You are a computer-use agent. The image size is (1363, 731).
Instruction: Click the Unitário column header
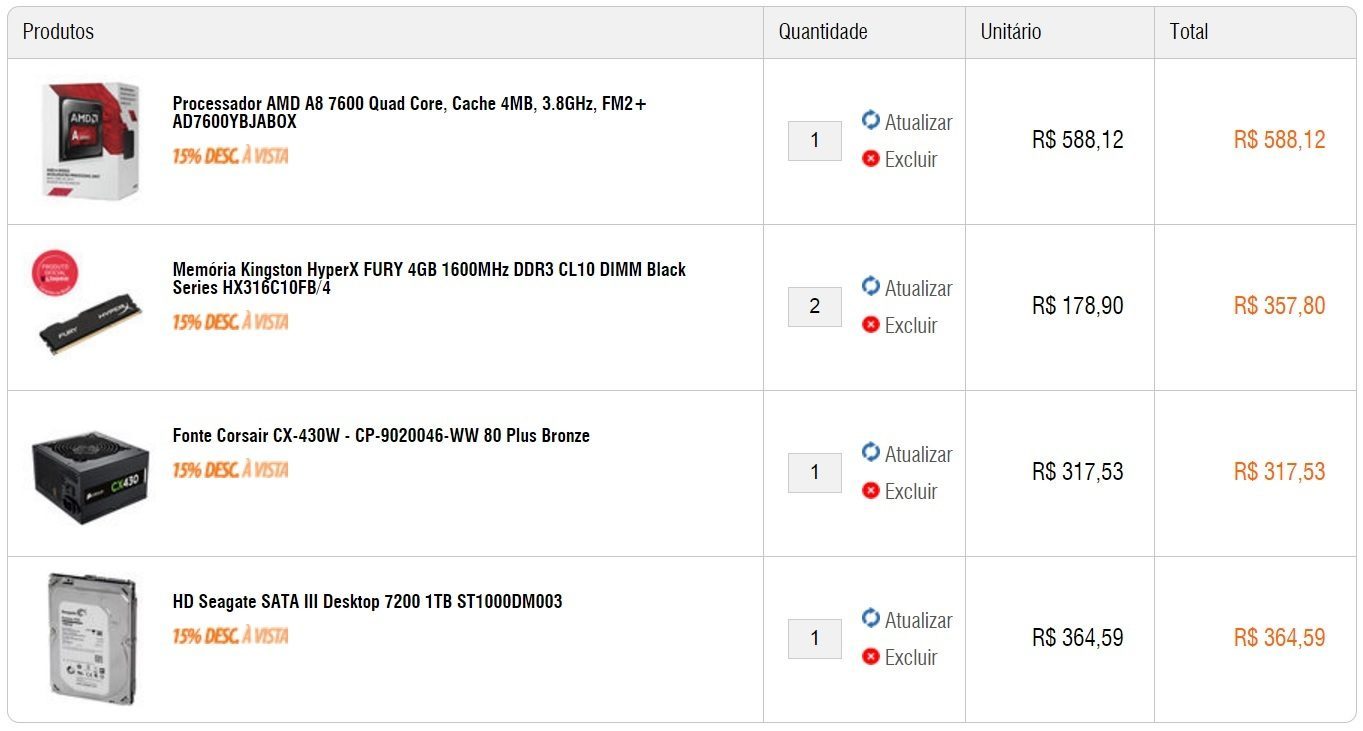(1010, 32)
